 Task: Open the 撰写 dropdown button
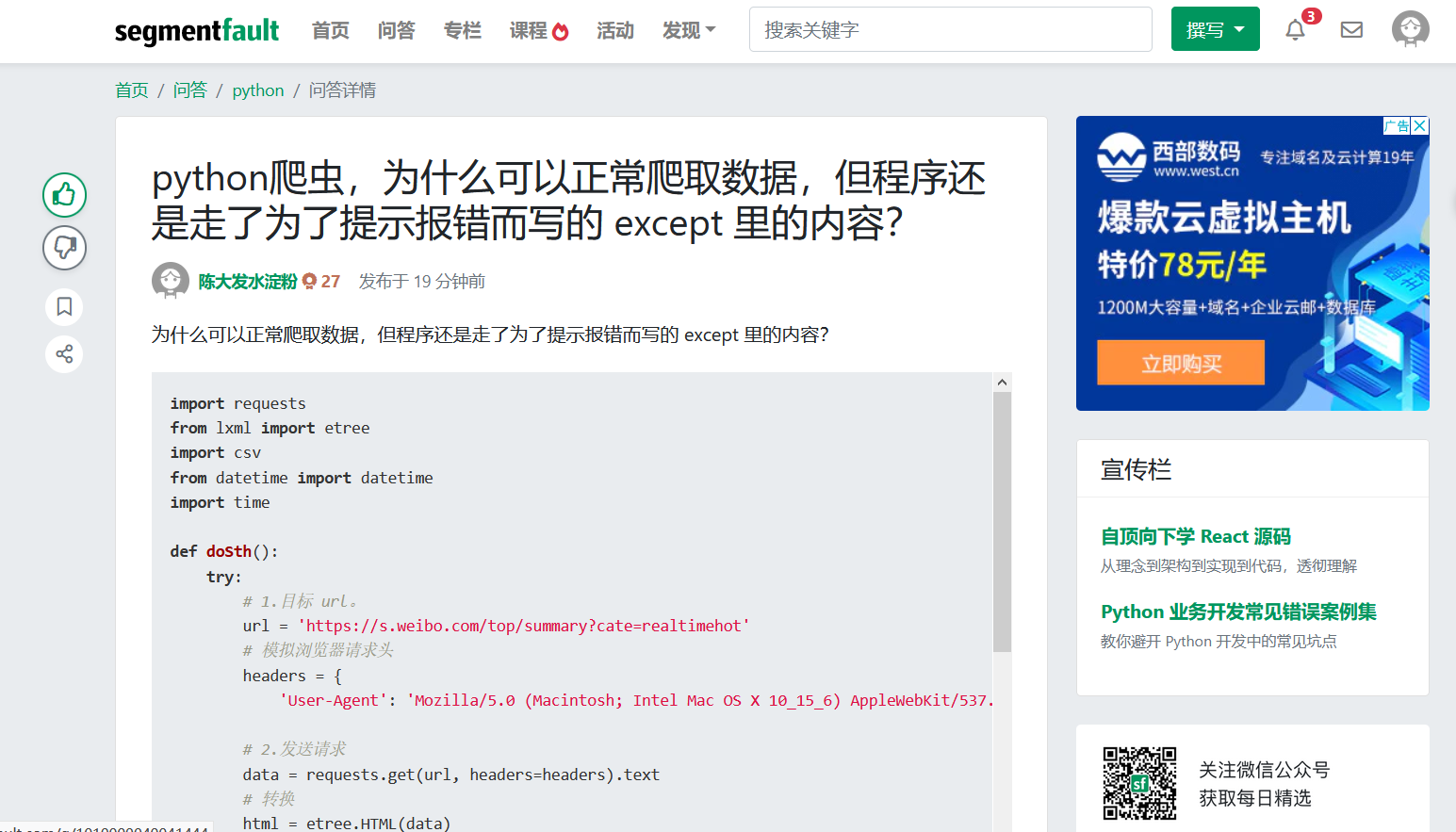1215,29
